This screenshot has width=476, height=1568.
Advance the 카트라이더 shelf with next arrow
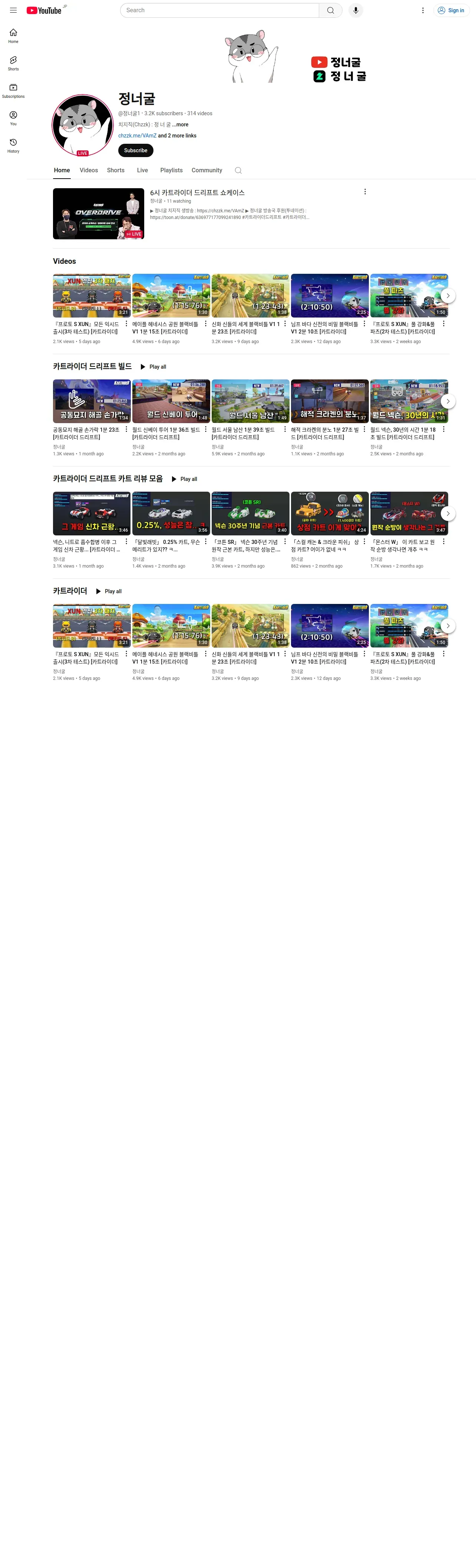click(448, 626)
